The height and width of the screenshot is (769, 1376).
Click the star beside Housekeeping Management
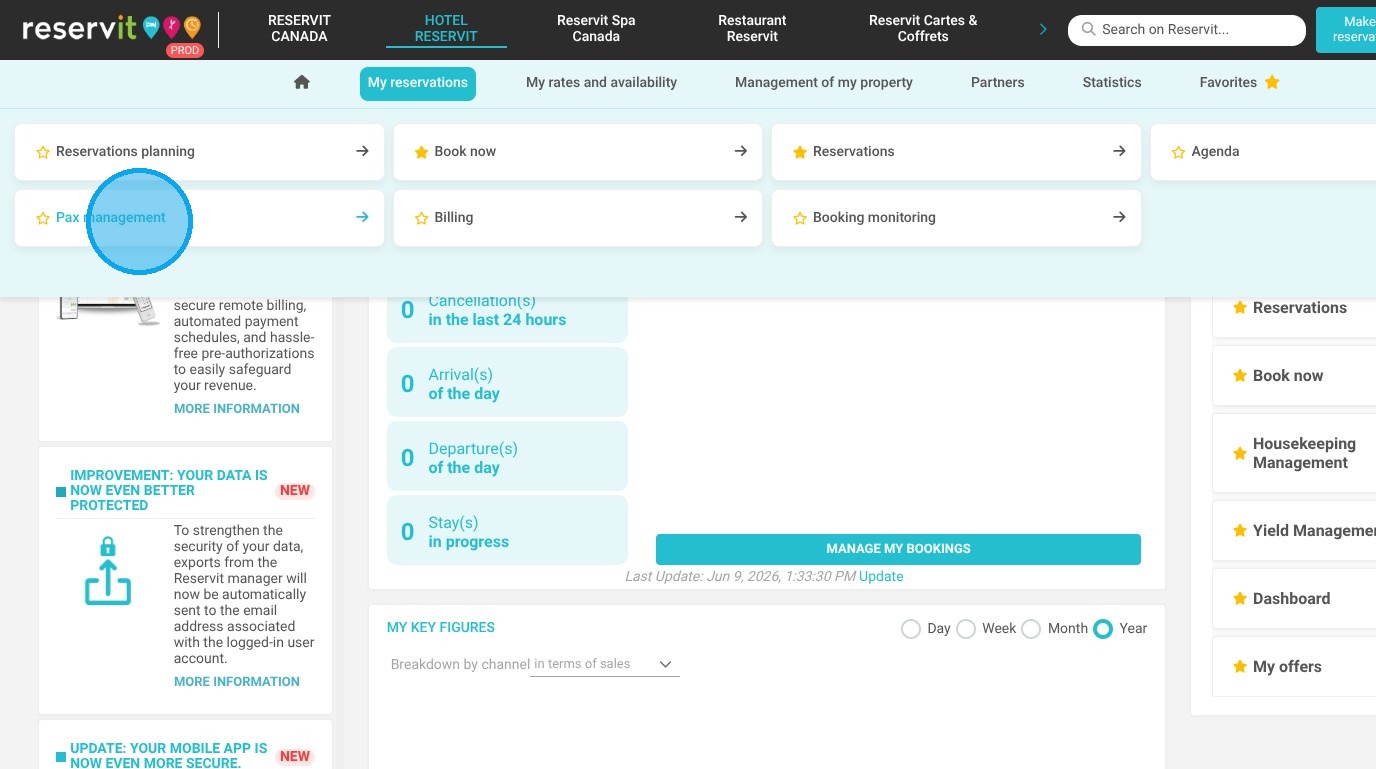coord(1240,454)
